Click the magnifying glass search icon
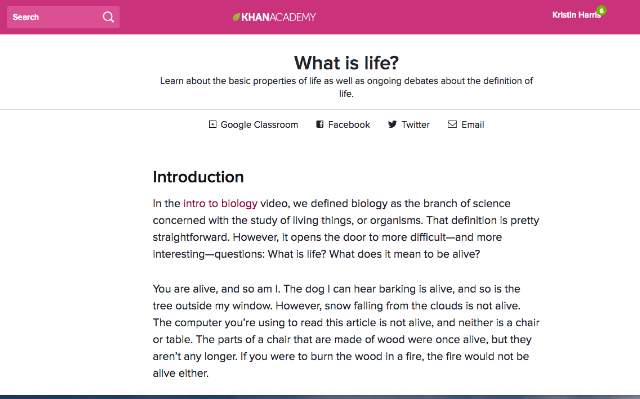 [108, 17]
